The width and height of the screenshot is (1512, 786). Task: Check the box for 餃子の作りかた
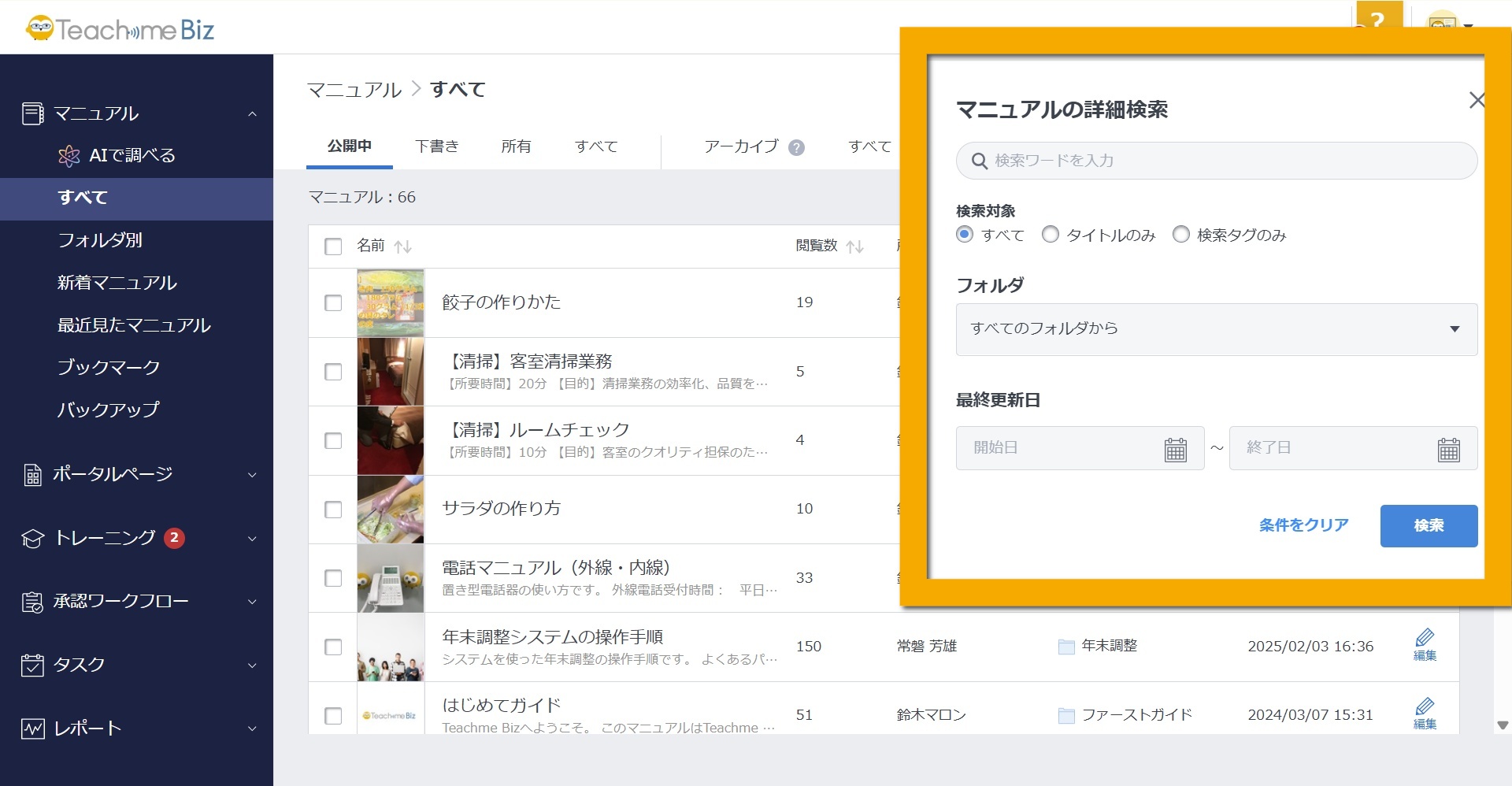pos(333,303)
